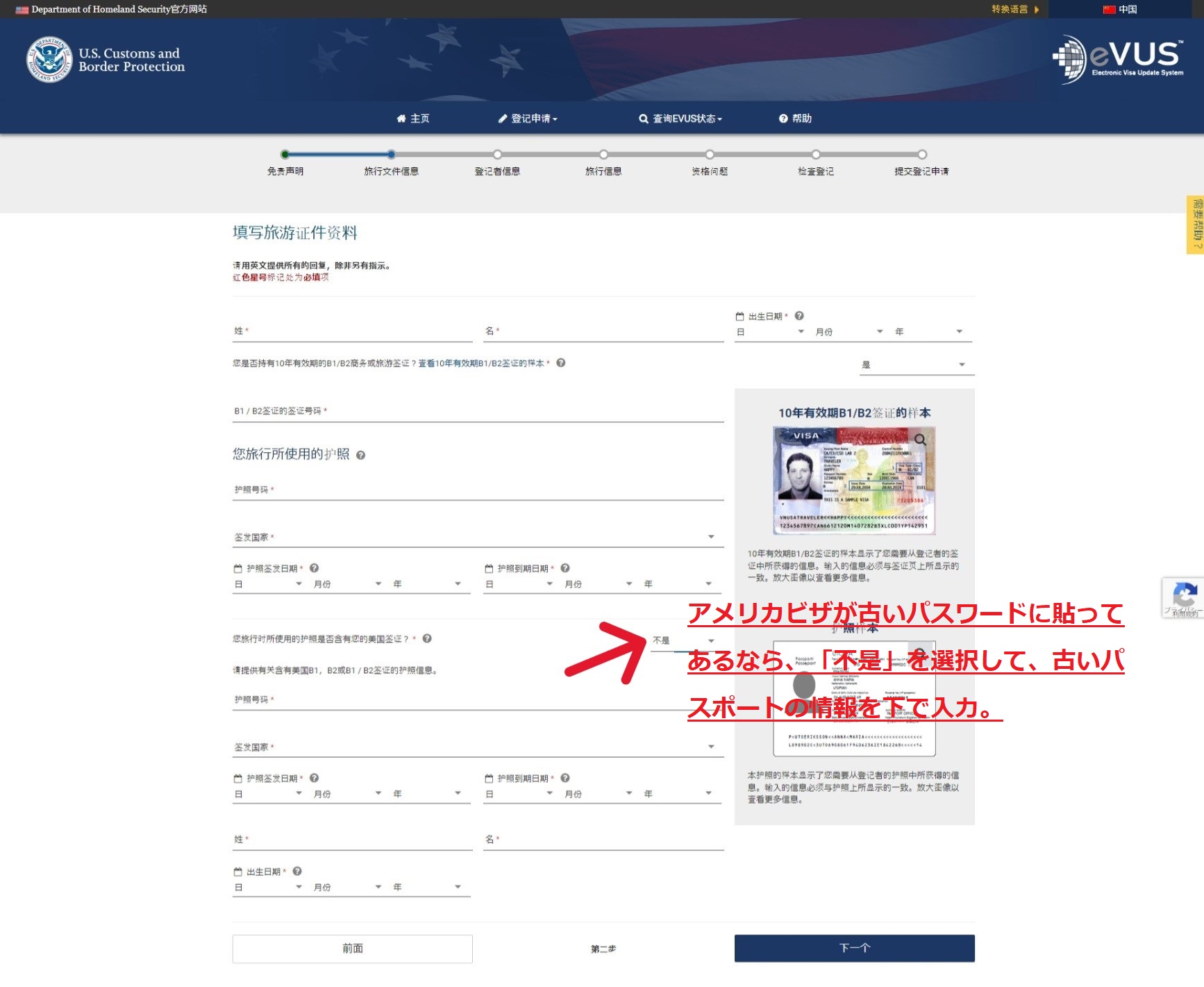Click the 前面 previous button
This screenshot has width=1204, height=987.
click(352, 947)
